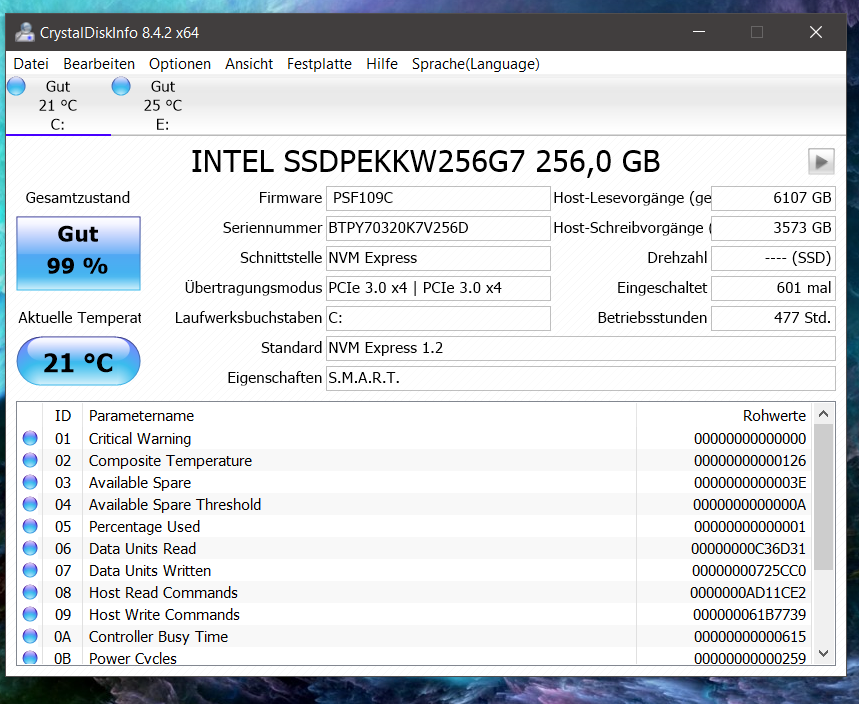Click the CrystalDiskInfo title bar app icon
Viewport: 859px width, 704px height.
tap(25, 32)
